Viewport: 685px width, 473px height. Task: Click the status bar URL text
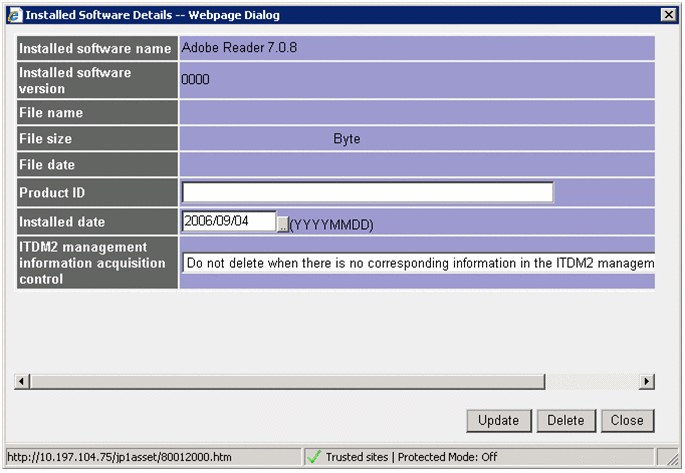pos(119,457)
